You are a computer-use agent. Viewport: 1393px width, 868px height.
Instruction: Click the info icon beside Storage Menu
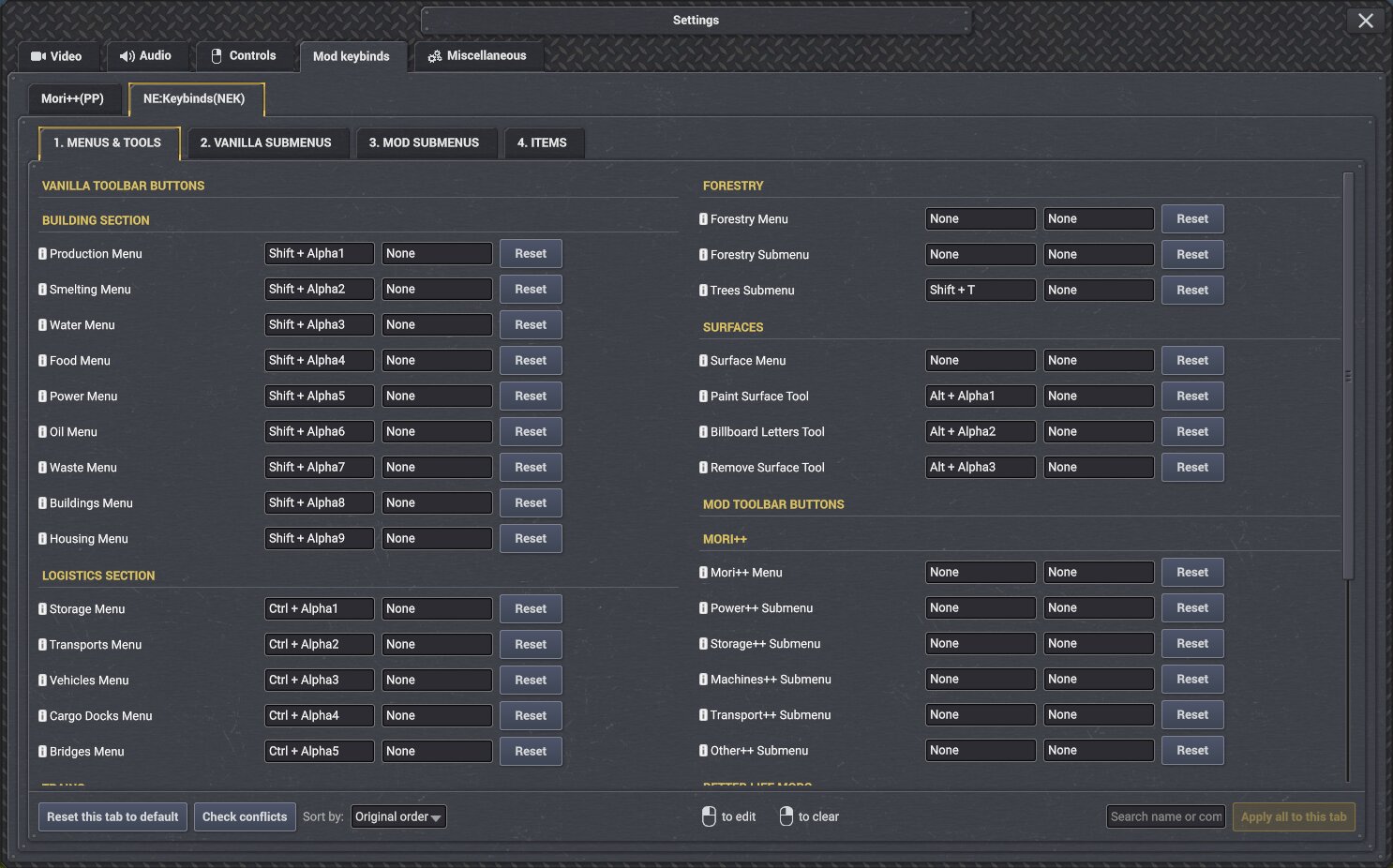point(42,609)
